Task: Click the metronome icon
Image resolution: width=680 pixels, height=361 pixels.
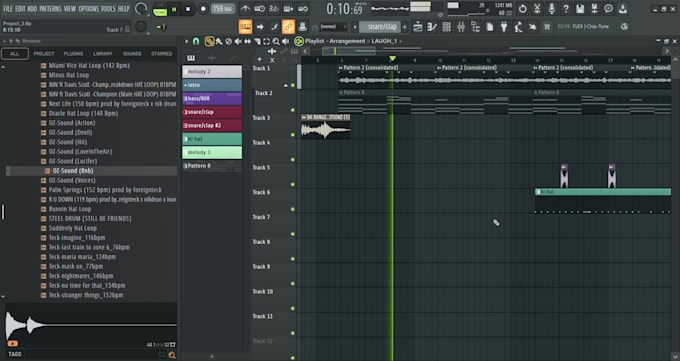Action: pos(245,9)
